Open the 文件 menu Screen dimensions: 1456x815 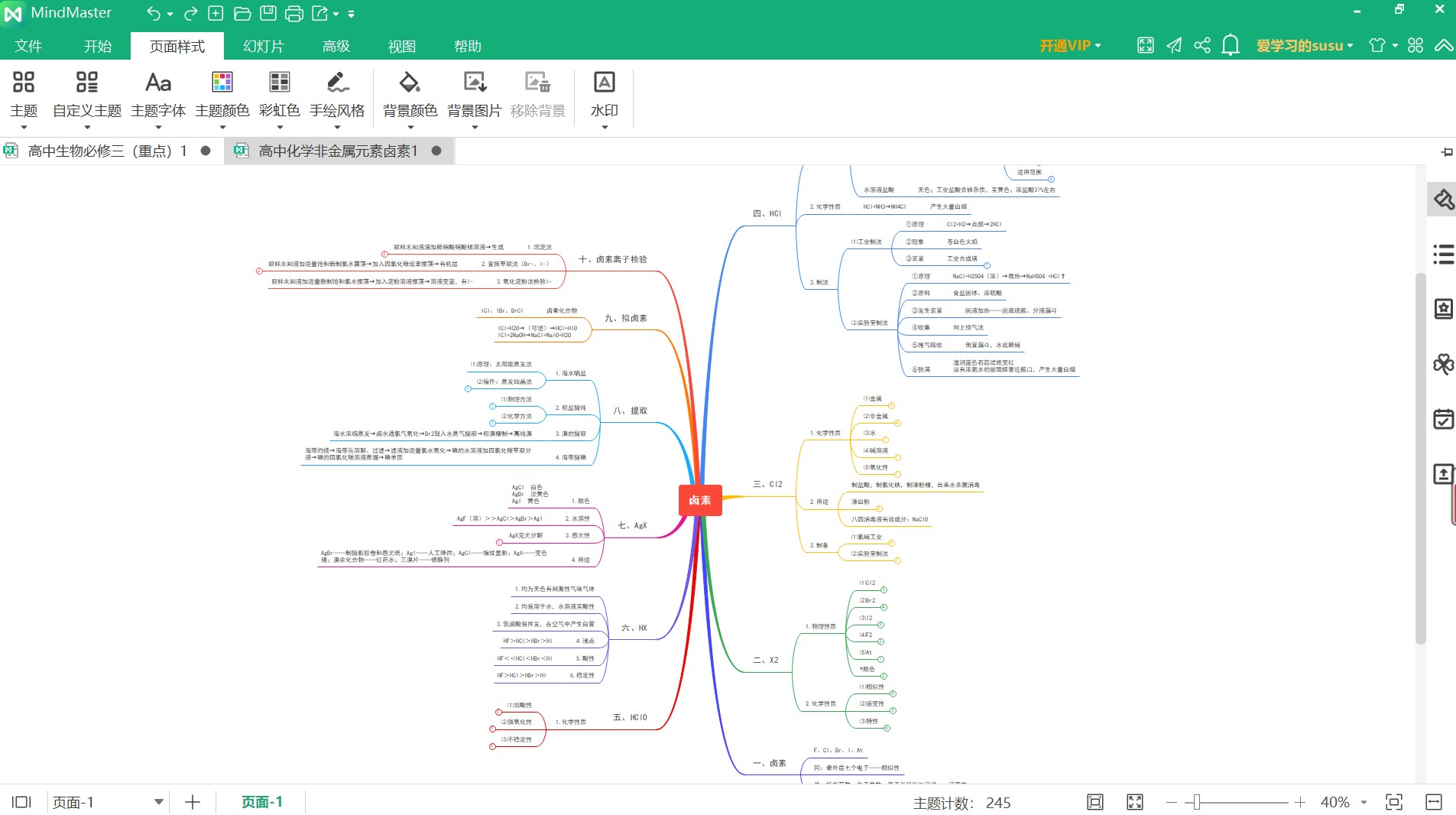[x=28, y=46]
